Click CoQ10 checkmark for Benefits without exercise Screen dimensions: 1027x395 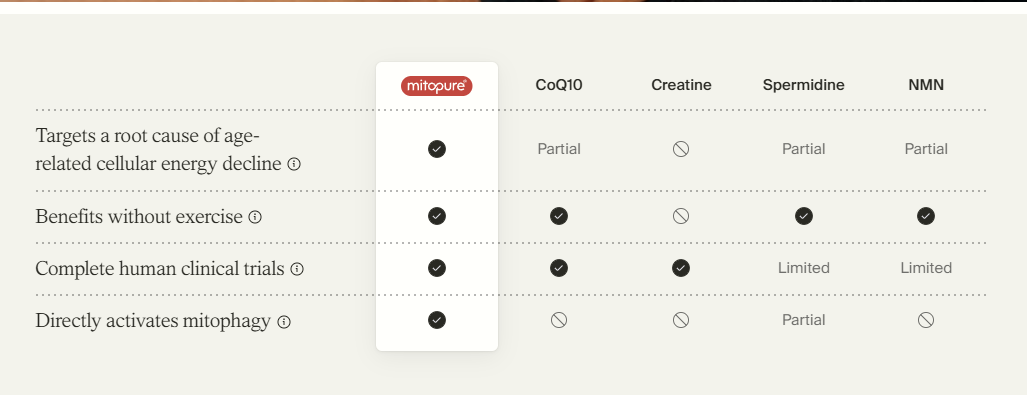(x=559, y=216)
